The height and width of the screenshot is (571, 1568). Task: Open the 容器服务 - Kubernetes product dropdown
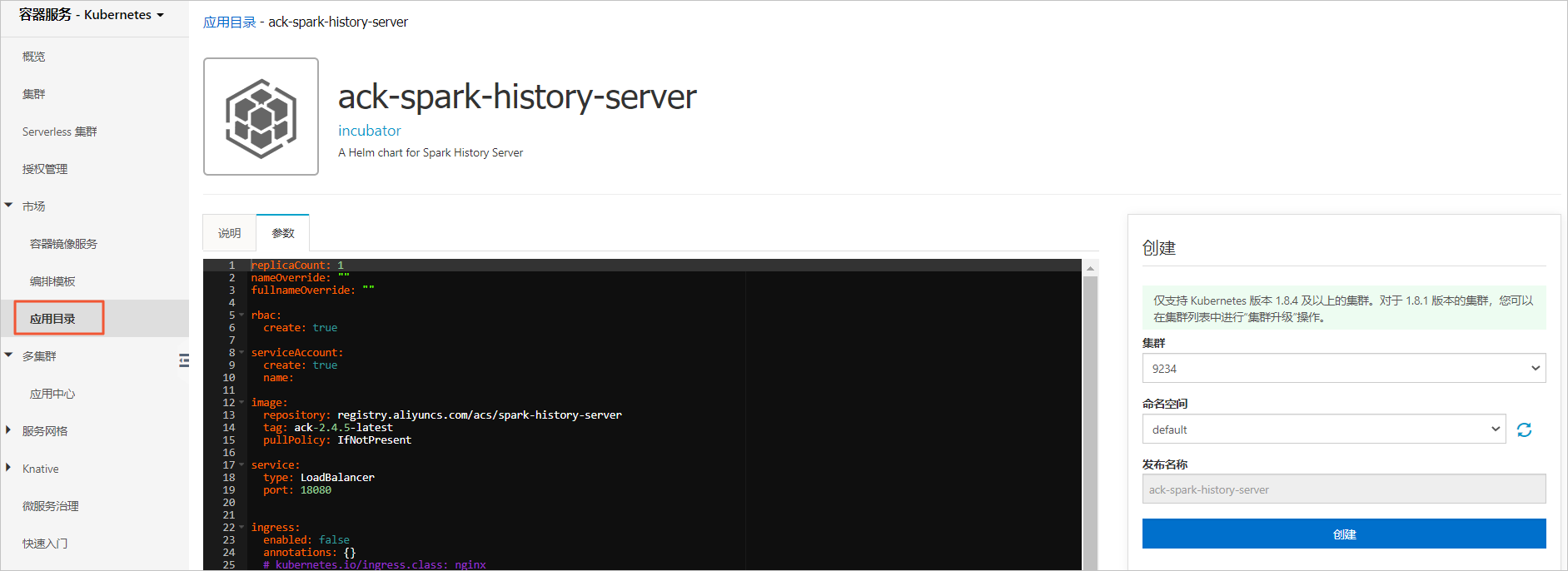(x=92, y=15)
